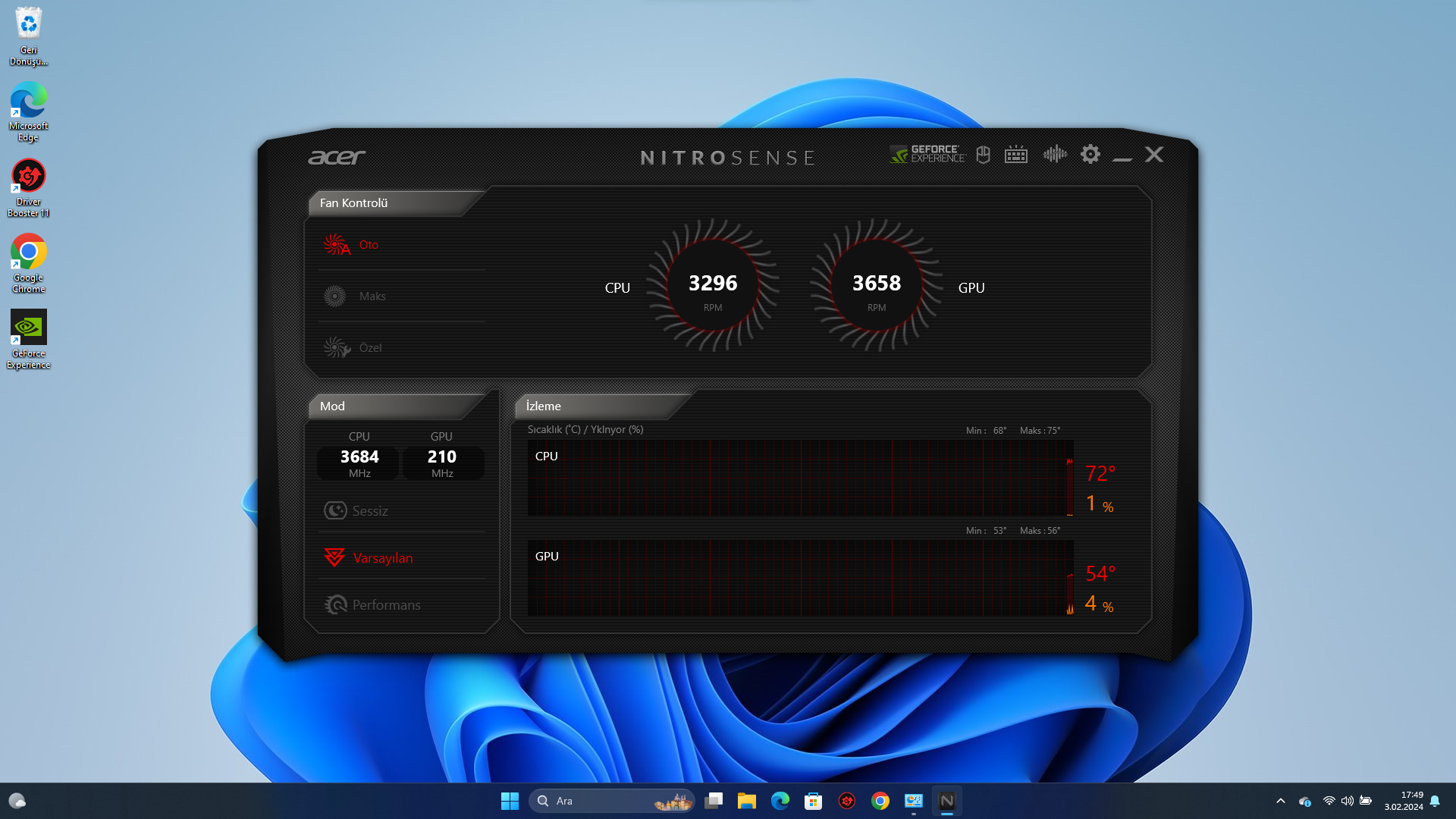Open the mouse settings icon in NitroSense
Viewport: 1456px width, 819px height.
coord(983,155)
